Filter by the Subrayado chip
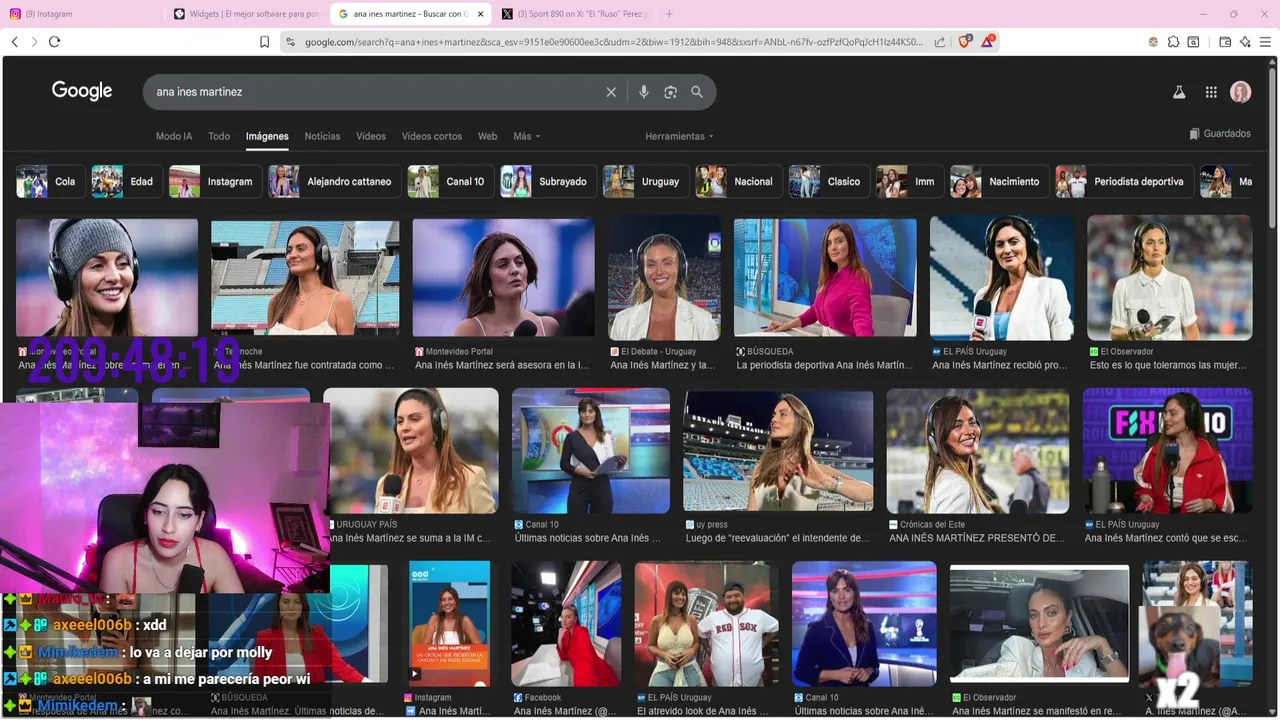The height and width of the screenshot is (720, 1280). [x=547, y=182]
